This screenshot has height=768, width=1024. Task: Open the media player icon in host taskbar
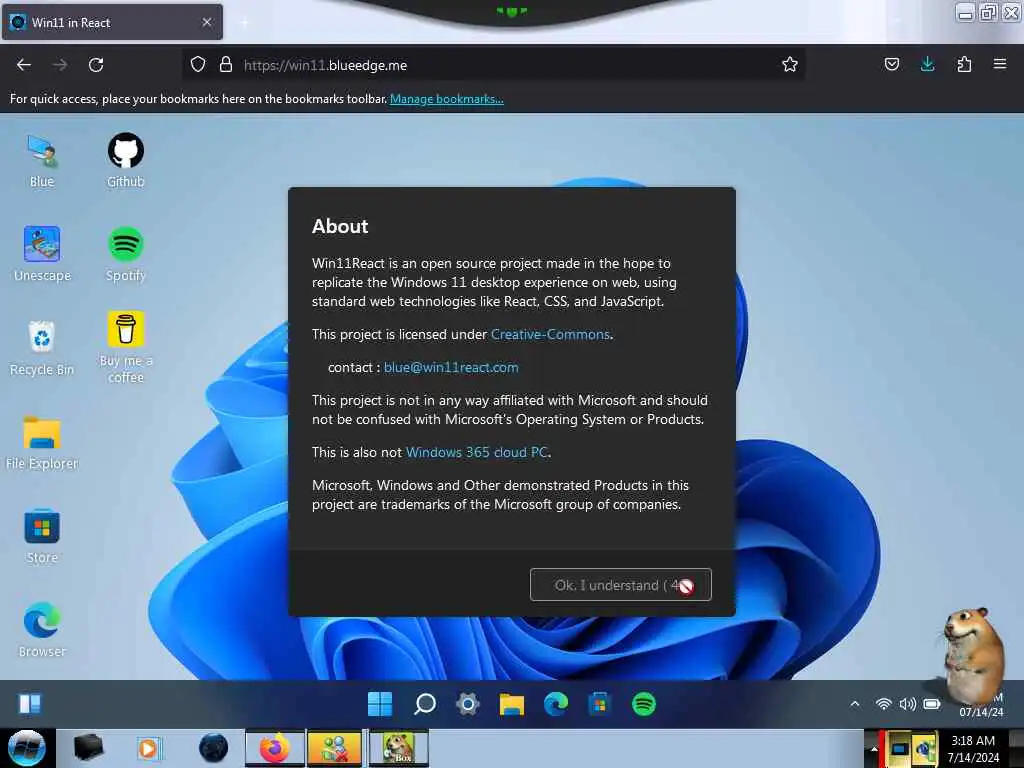[x=150, y=748]
